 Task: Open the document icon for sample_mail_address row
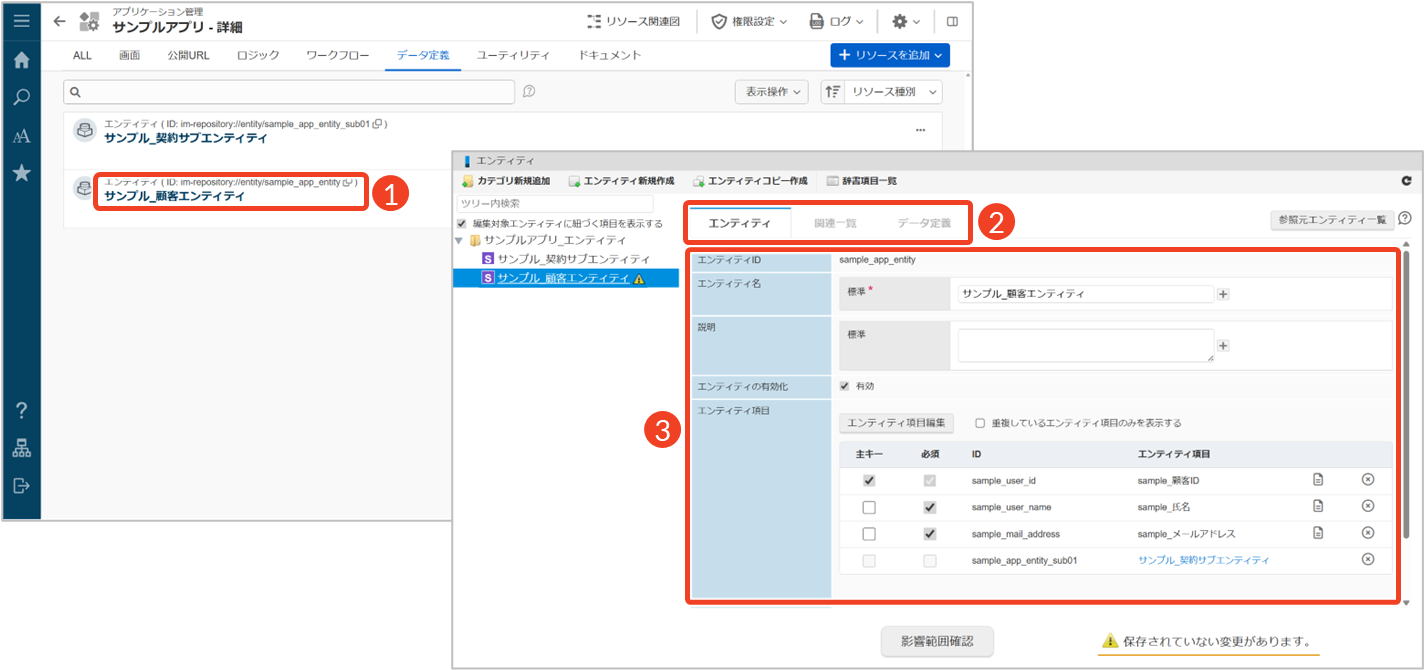point(1318,533)
